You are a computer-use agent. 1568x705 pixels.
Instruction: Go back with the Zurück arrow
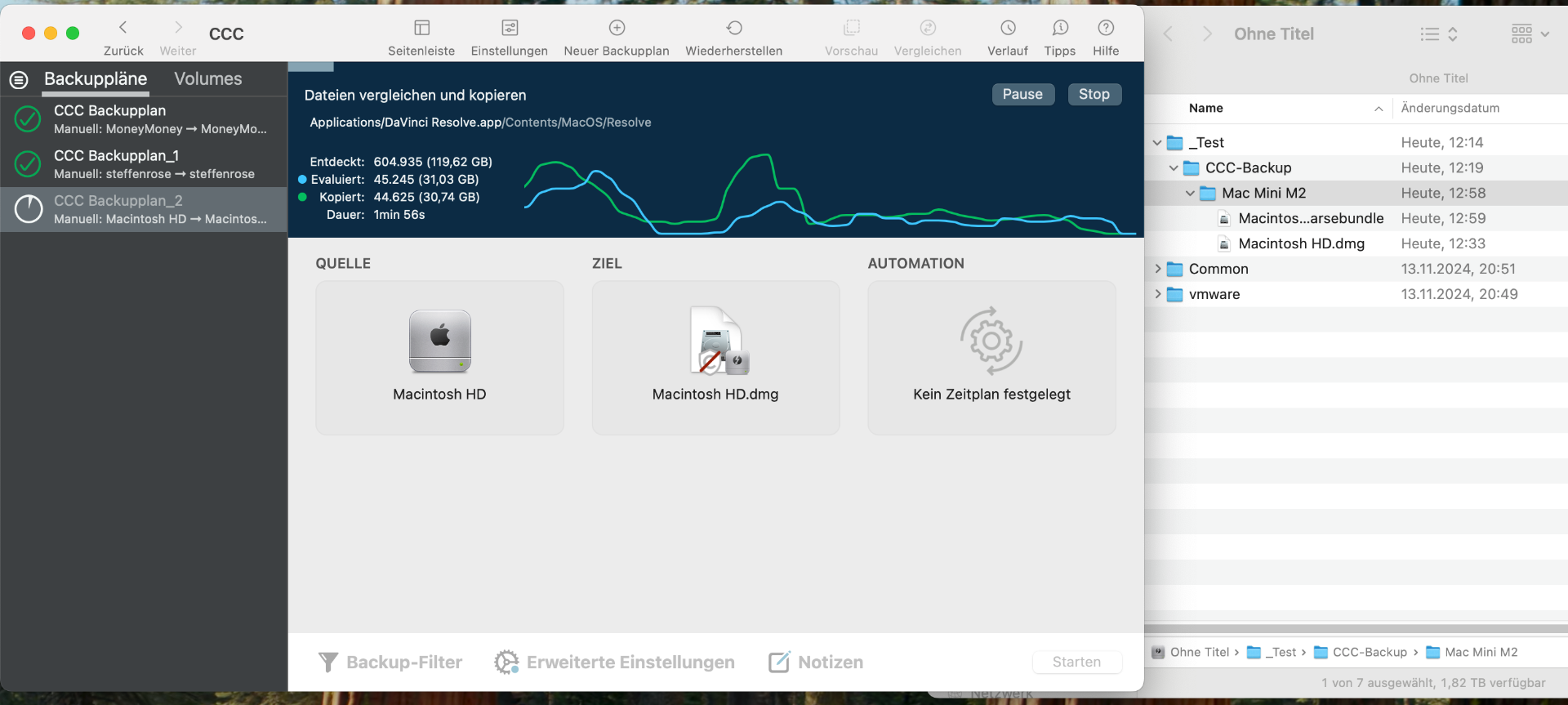pos(123,28)
